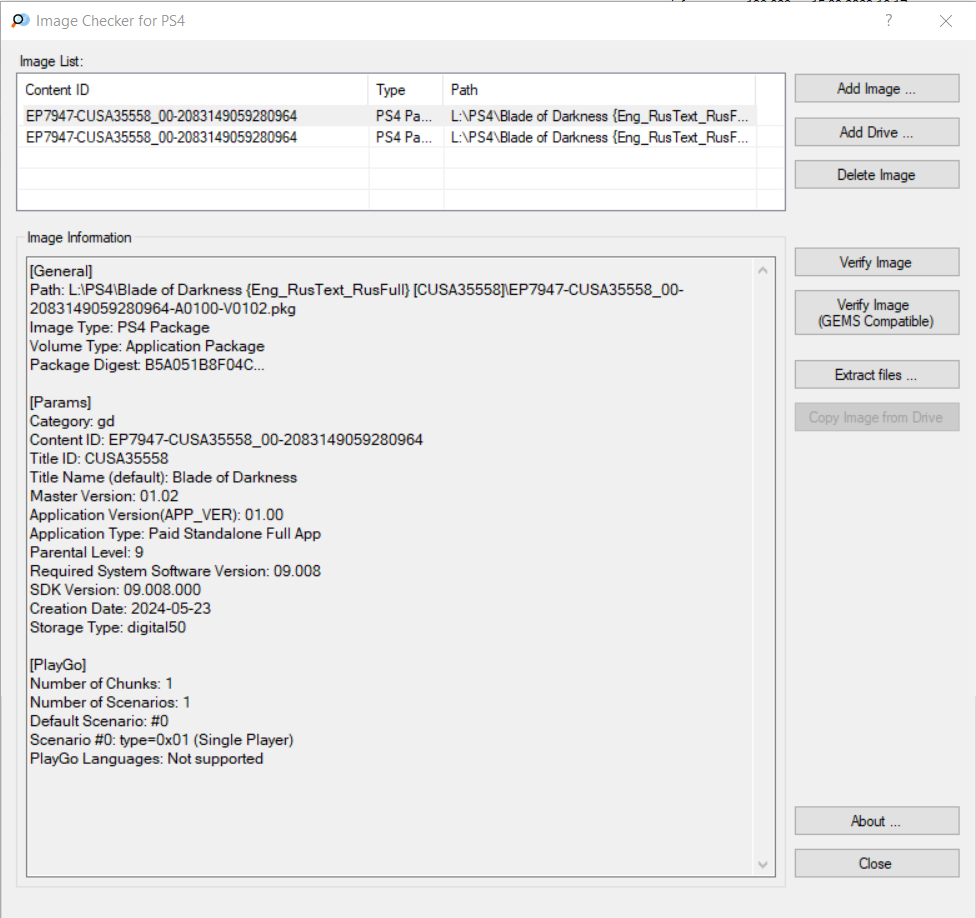Click the Parental Level: 9 line
Screen dimensions: 976x918
pos(87,552)
